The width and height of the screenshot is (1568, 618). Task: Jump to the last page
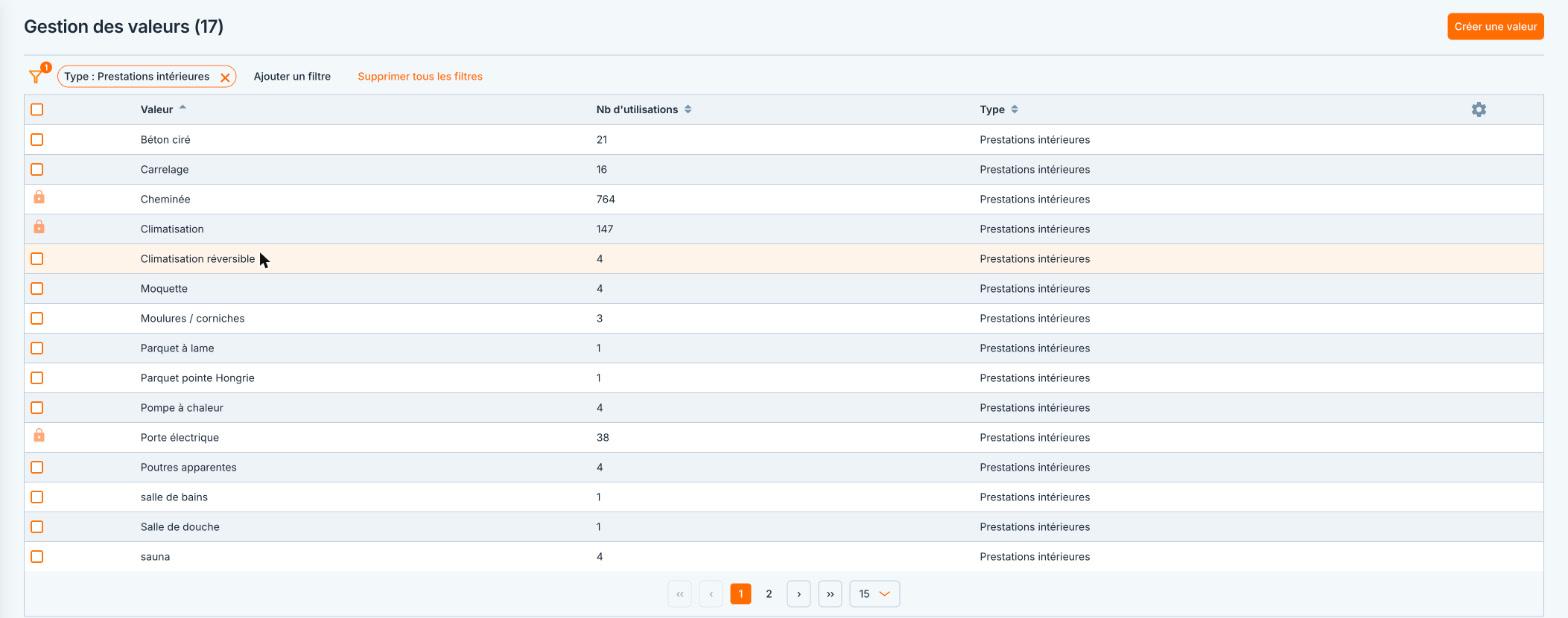(830, 594)
